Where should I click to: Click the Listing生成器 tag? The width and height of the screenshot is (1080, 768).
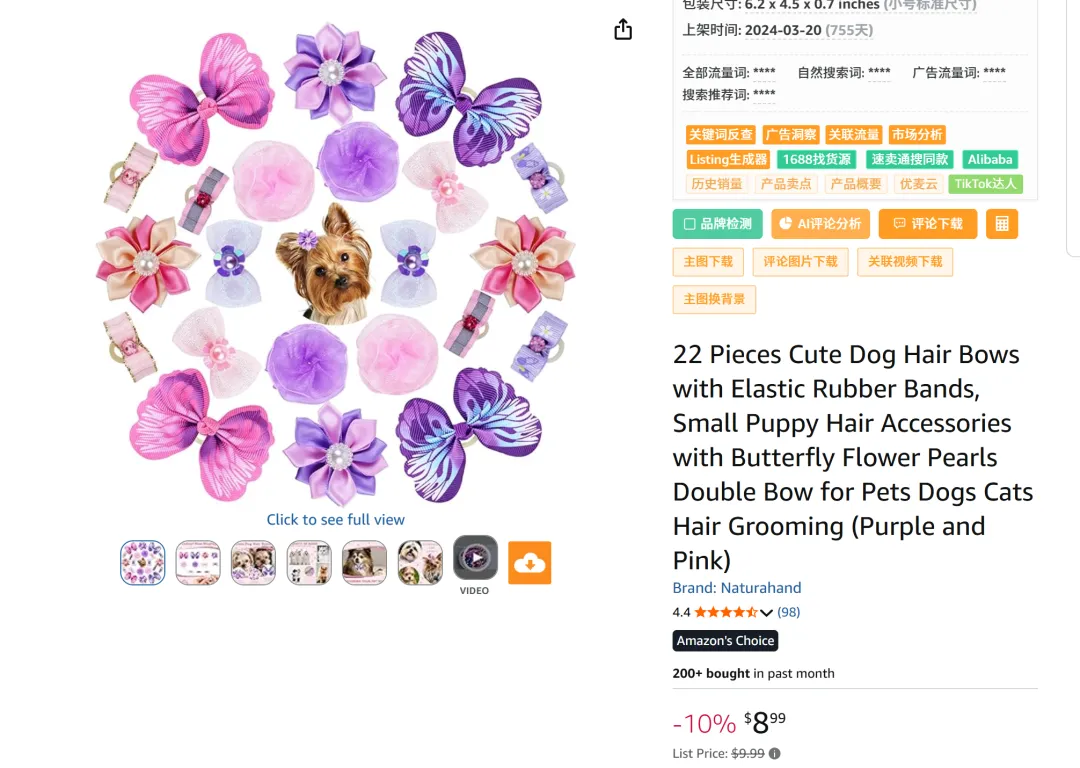pos(727,159)
